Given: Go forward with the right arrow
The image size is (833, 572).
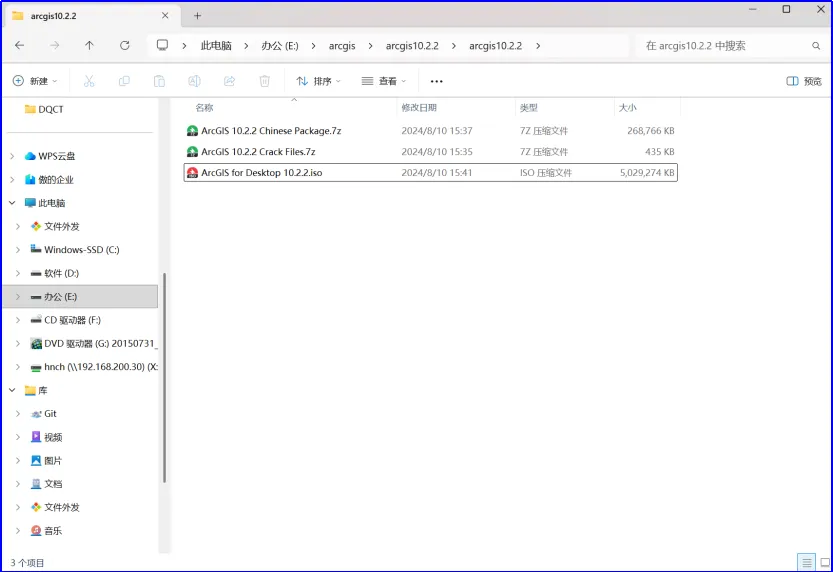Looking at the screenshot, I should pyautogui.click(x=54, y=46).
